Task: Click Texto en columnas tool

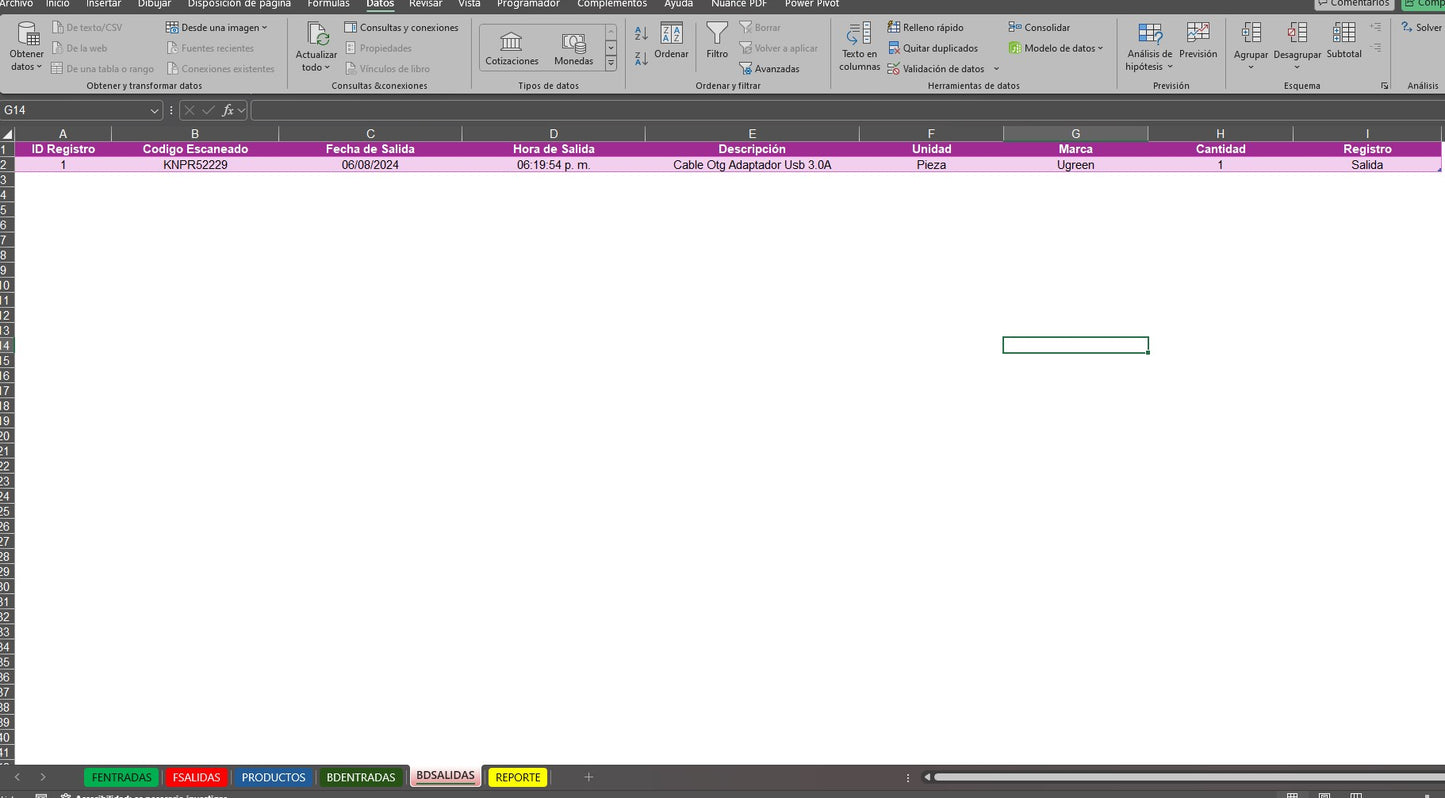Action: 859,47
